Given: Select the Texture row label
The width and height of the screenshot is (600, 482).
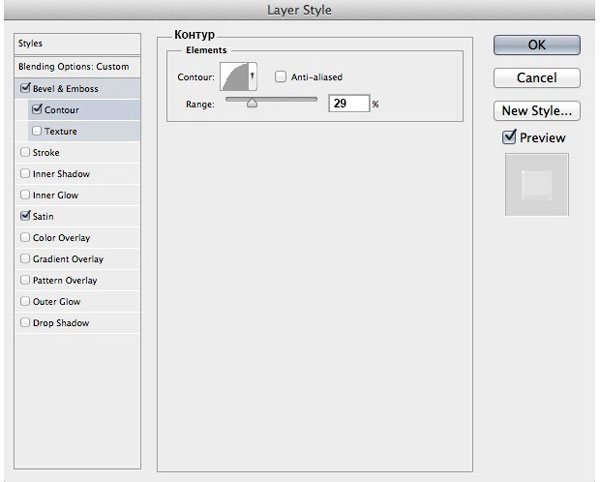Looking at the screenshot, I should tap(60, 132).
